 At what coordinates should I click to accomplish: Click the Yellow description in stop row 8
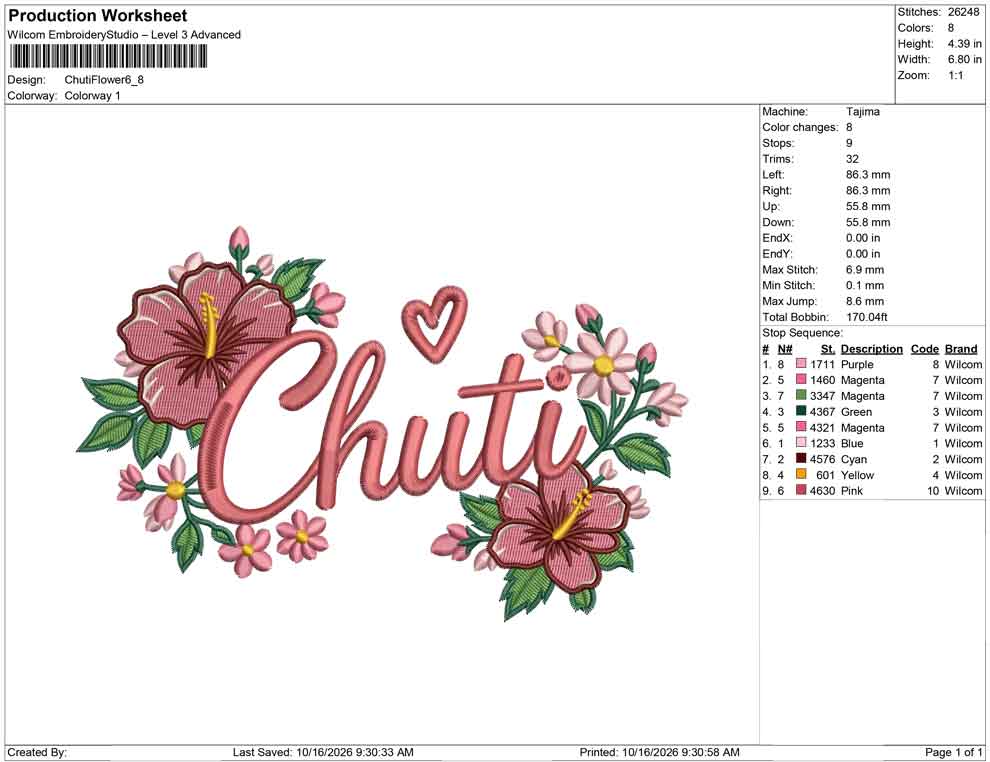point(857,475)
